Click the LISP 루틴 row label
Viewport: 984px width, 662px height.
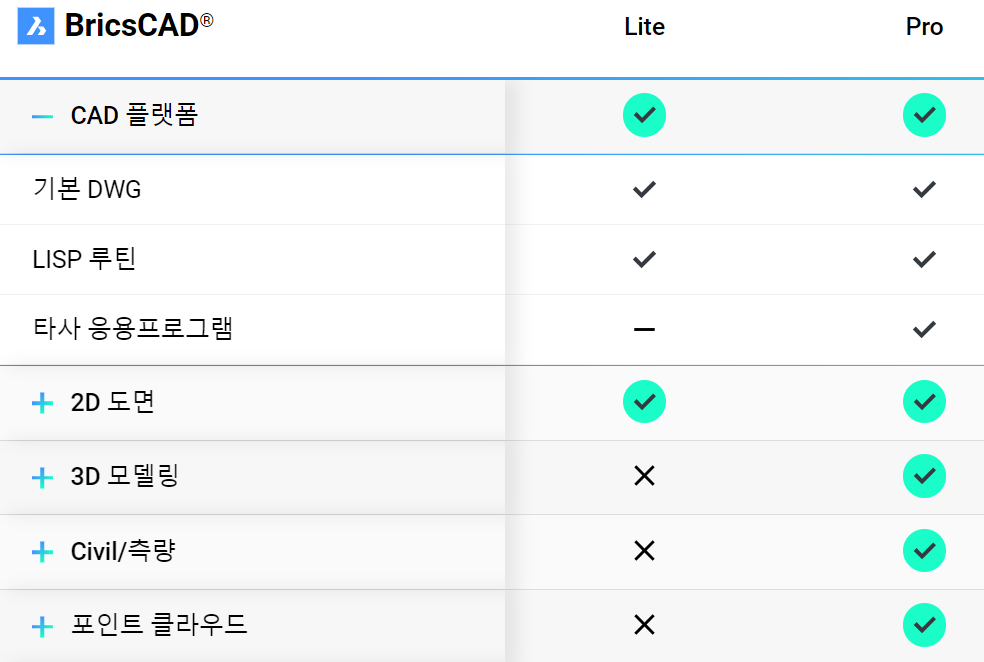click(x=84, y=259)
